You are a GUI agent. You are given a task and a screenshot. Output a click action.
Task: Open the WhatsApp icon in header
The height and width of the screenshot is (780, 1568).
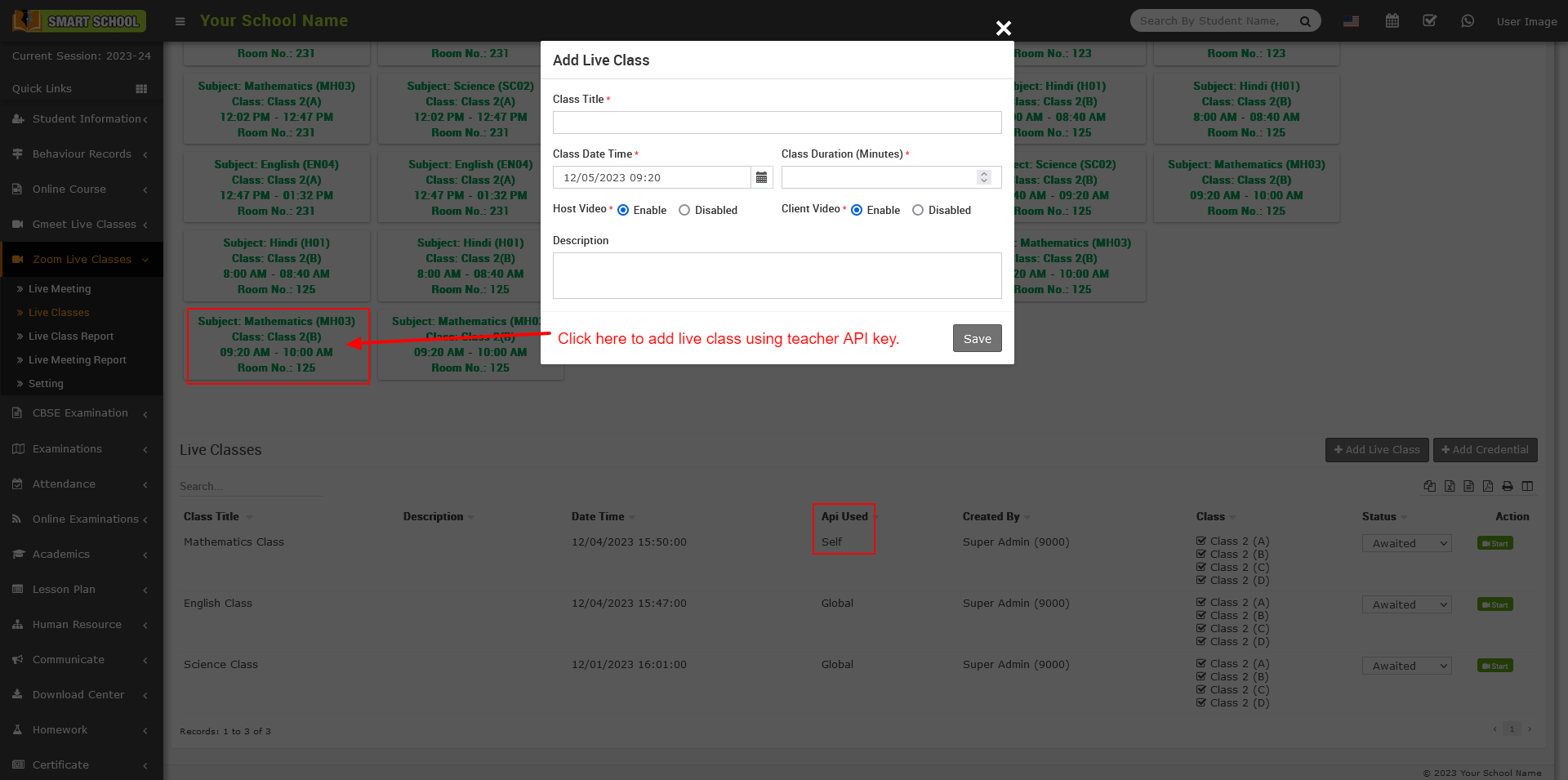click(1468, 21)
